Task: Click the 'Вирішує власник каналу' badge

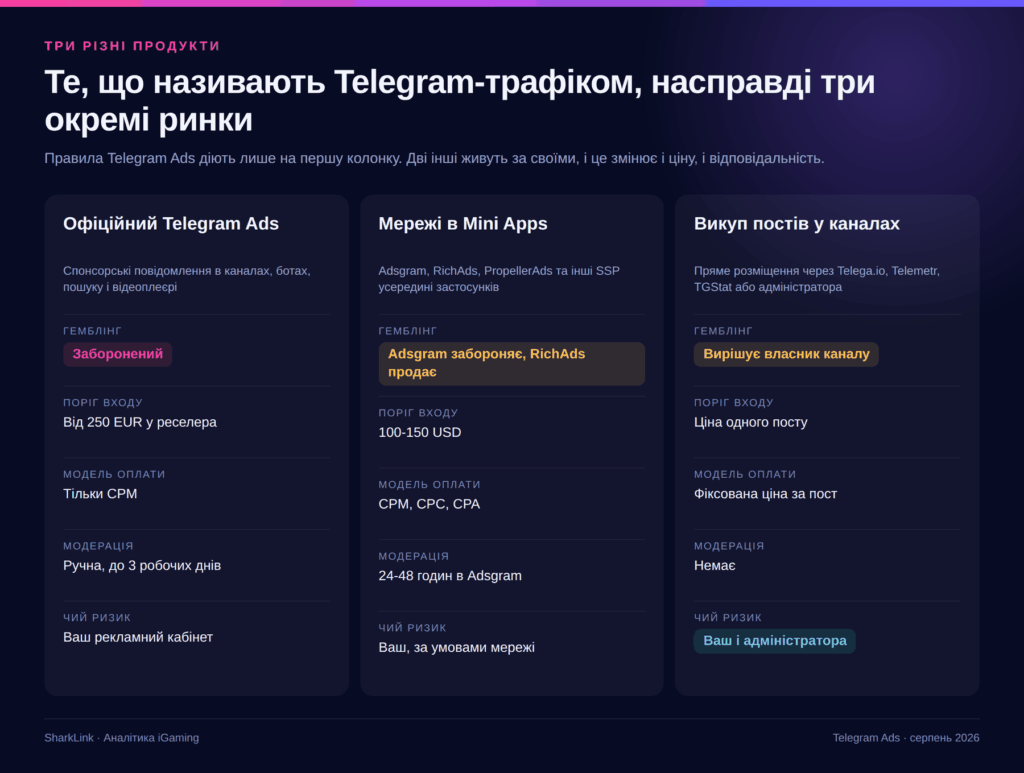Action: click(786, 354)
